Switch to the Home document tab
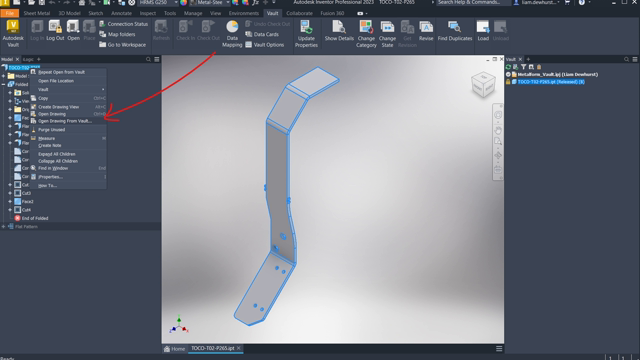The width and height of the screenshot is (640, 360). (x=175, y=349)
